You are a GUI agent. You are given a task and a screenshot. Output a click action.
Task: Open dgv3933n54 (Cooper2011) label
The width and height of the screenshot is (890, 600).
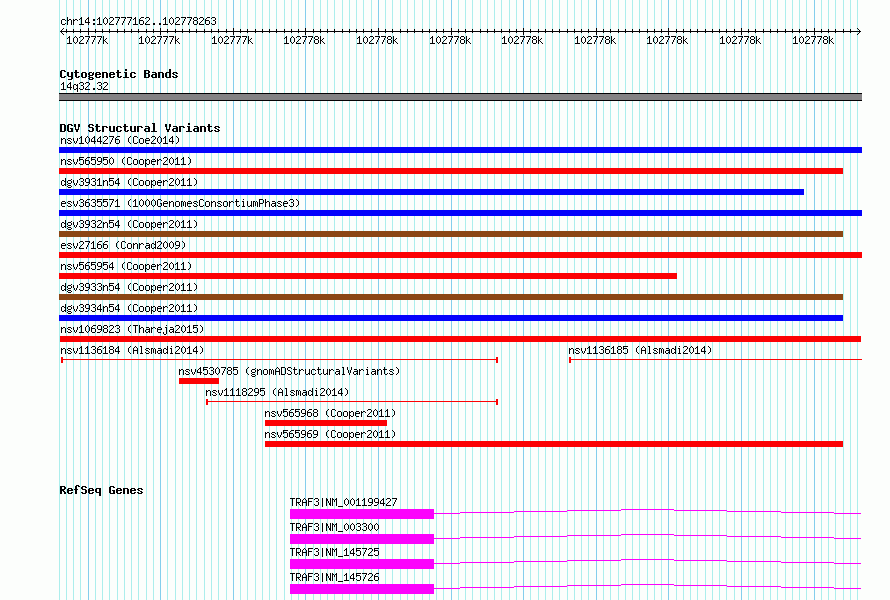point(129,287)
